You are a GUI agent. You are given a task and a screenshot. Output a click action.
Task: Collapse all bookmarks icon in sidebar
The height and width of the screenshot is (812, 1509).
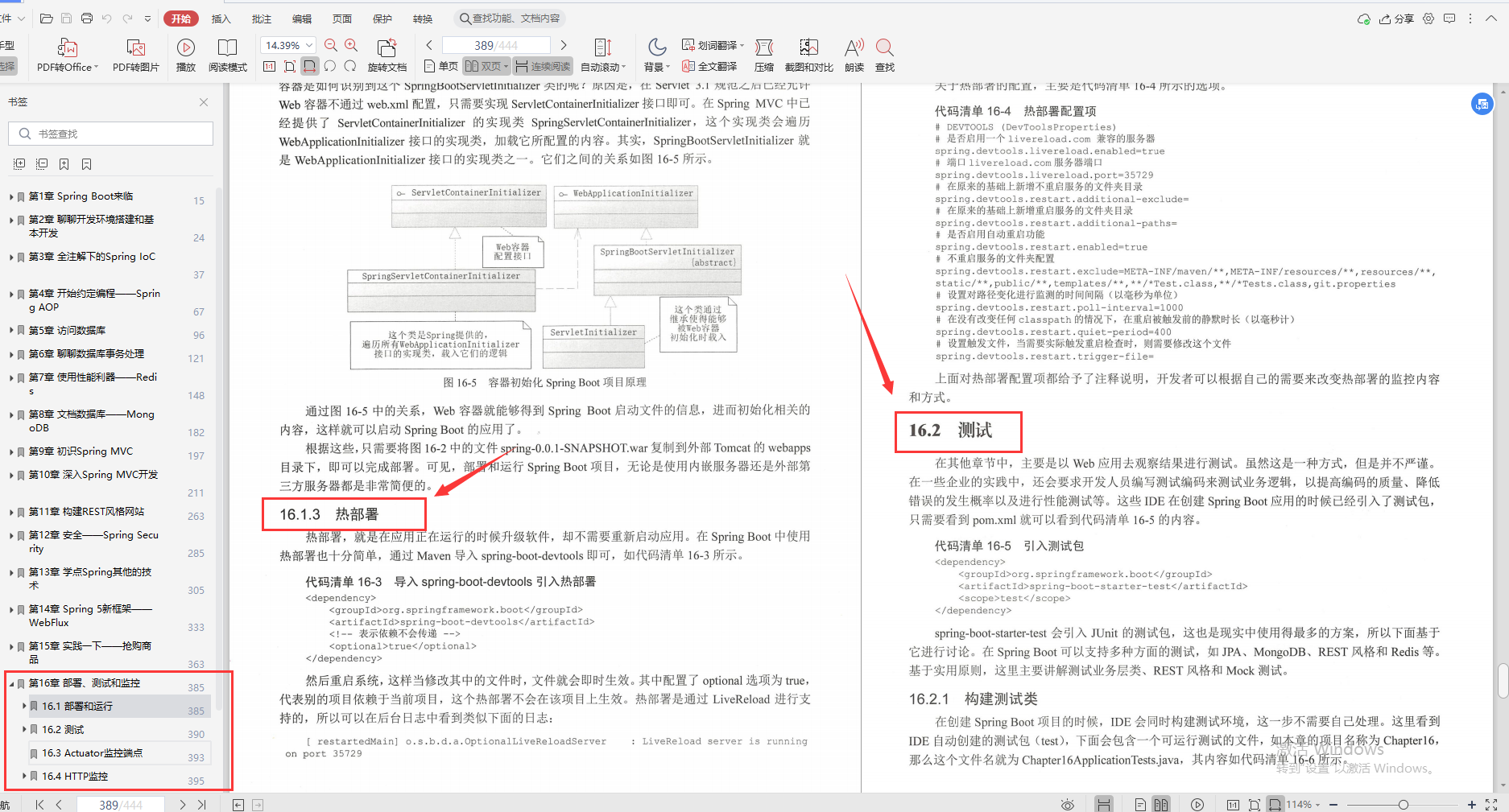(42, 164)
